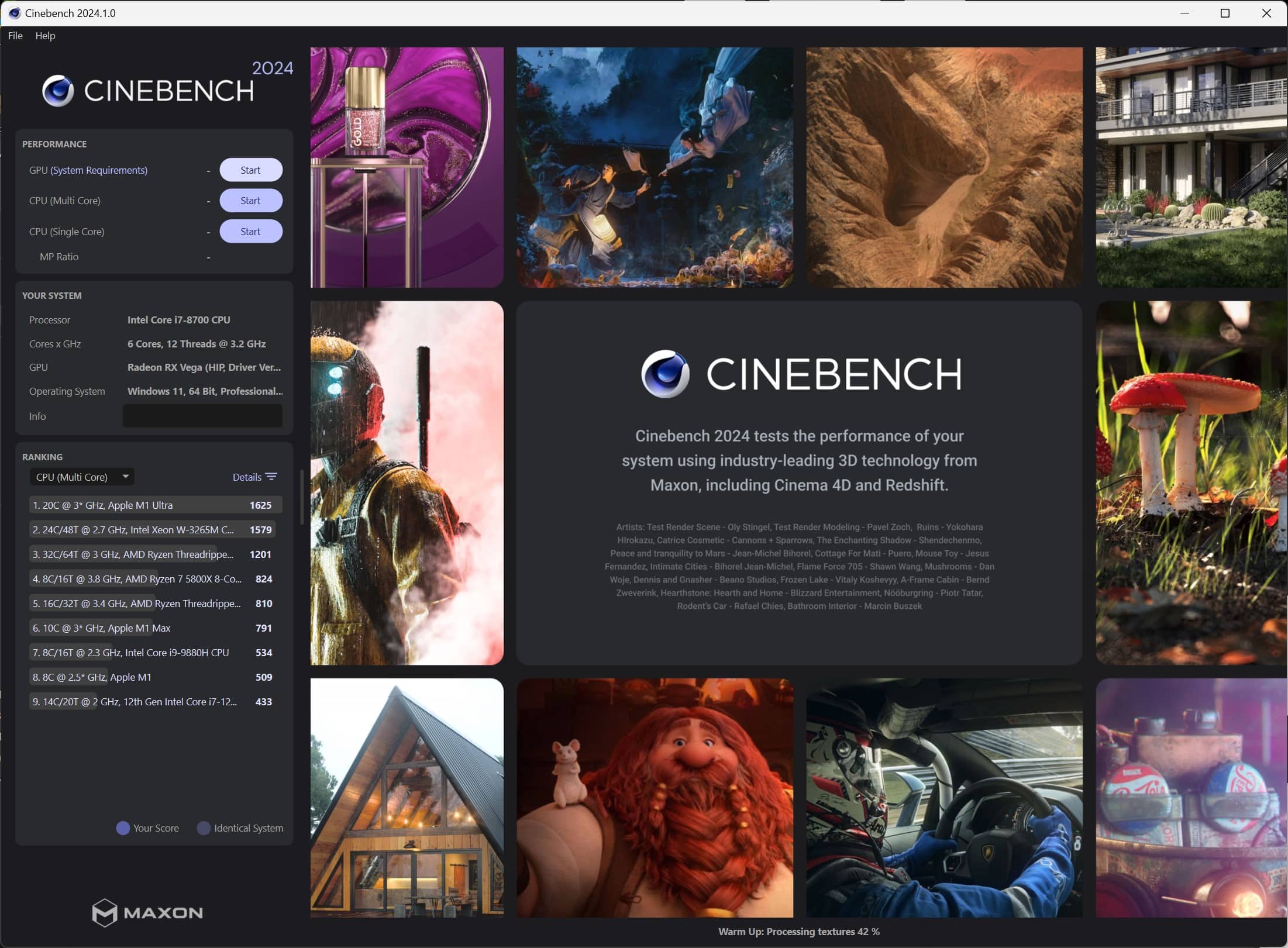Open the CPU (Multi Core) ranking dropdown
The height and width of the screenshot is (948, 1288).
82,477
